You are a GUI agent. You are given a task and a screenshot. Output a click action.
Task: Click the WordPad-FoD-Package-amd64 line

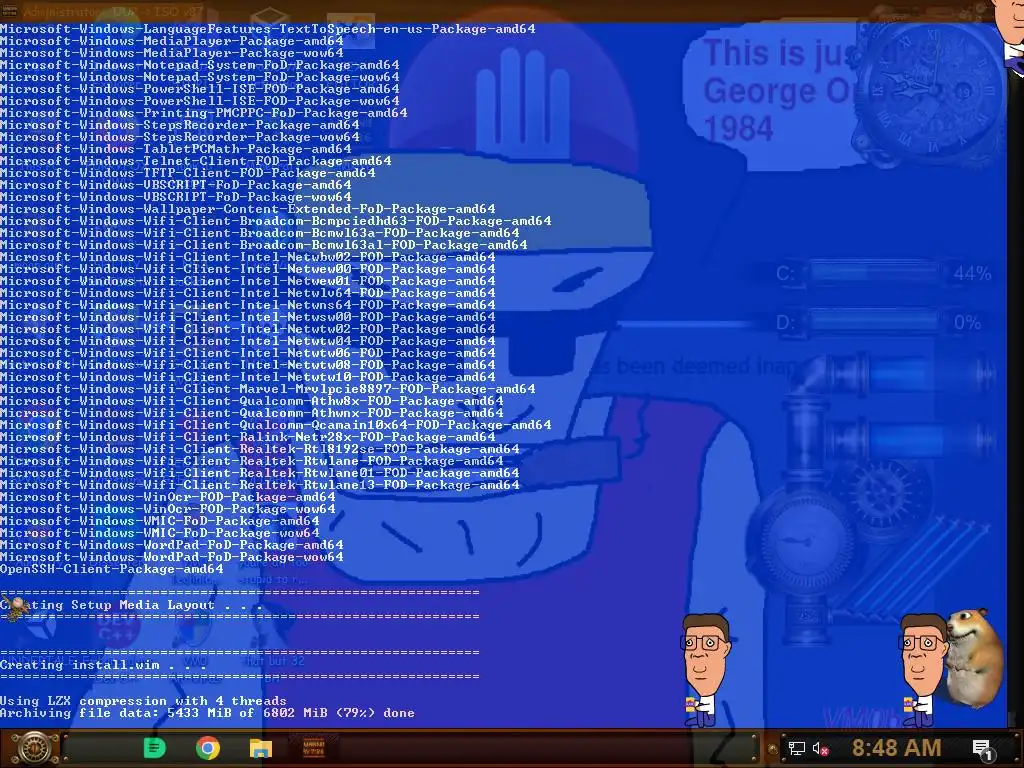172,545
